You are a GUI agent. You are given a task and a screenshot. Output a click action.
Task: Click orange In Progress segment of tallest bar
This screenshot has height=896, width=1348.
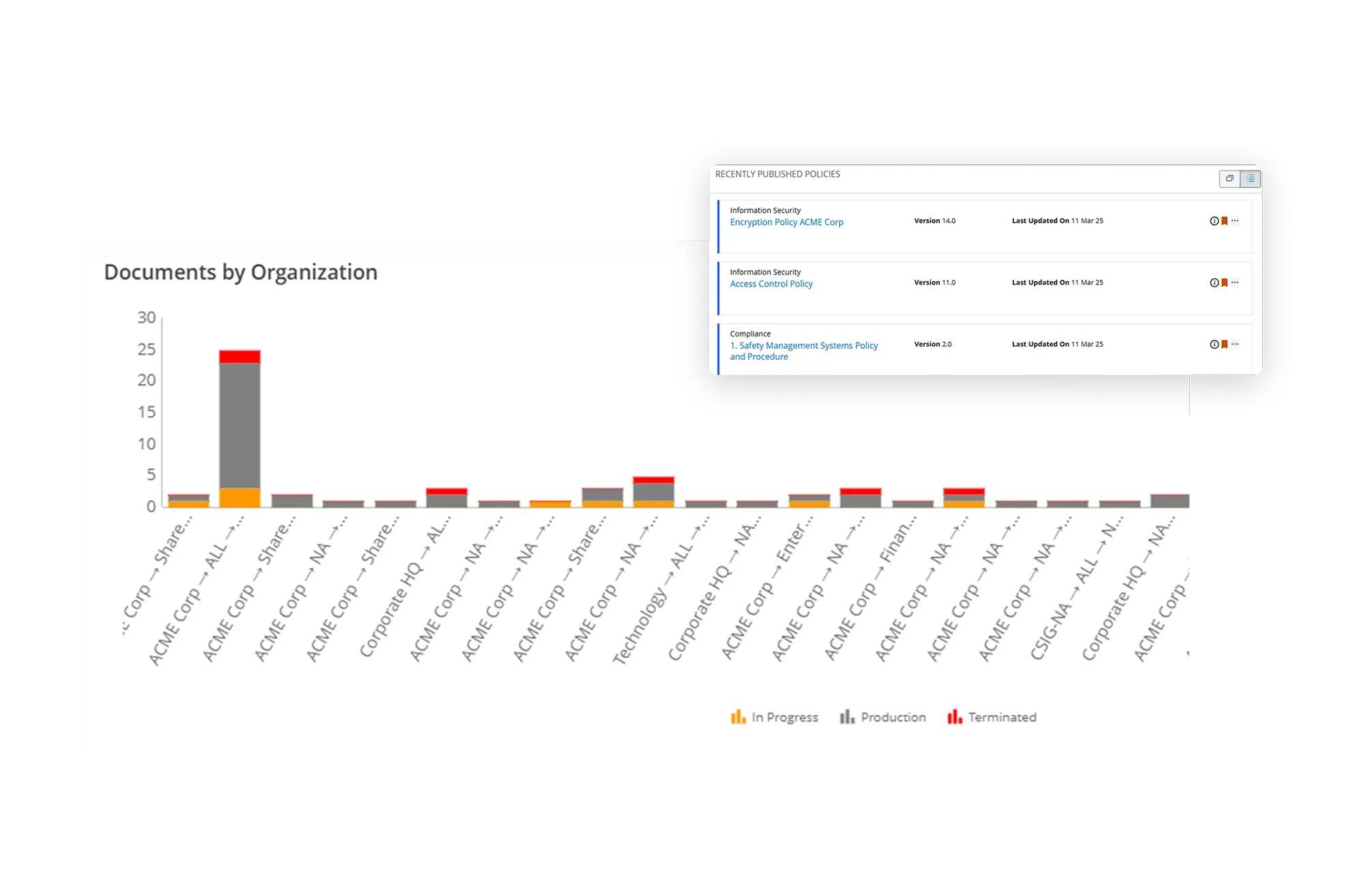point(240,497)
